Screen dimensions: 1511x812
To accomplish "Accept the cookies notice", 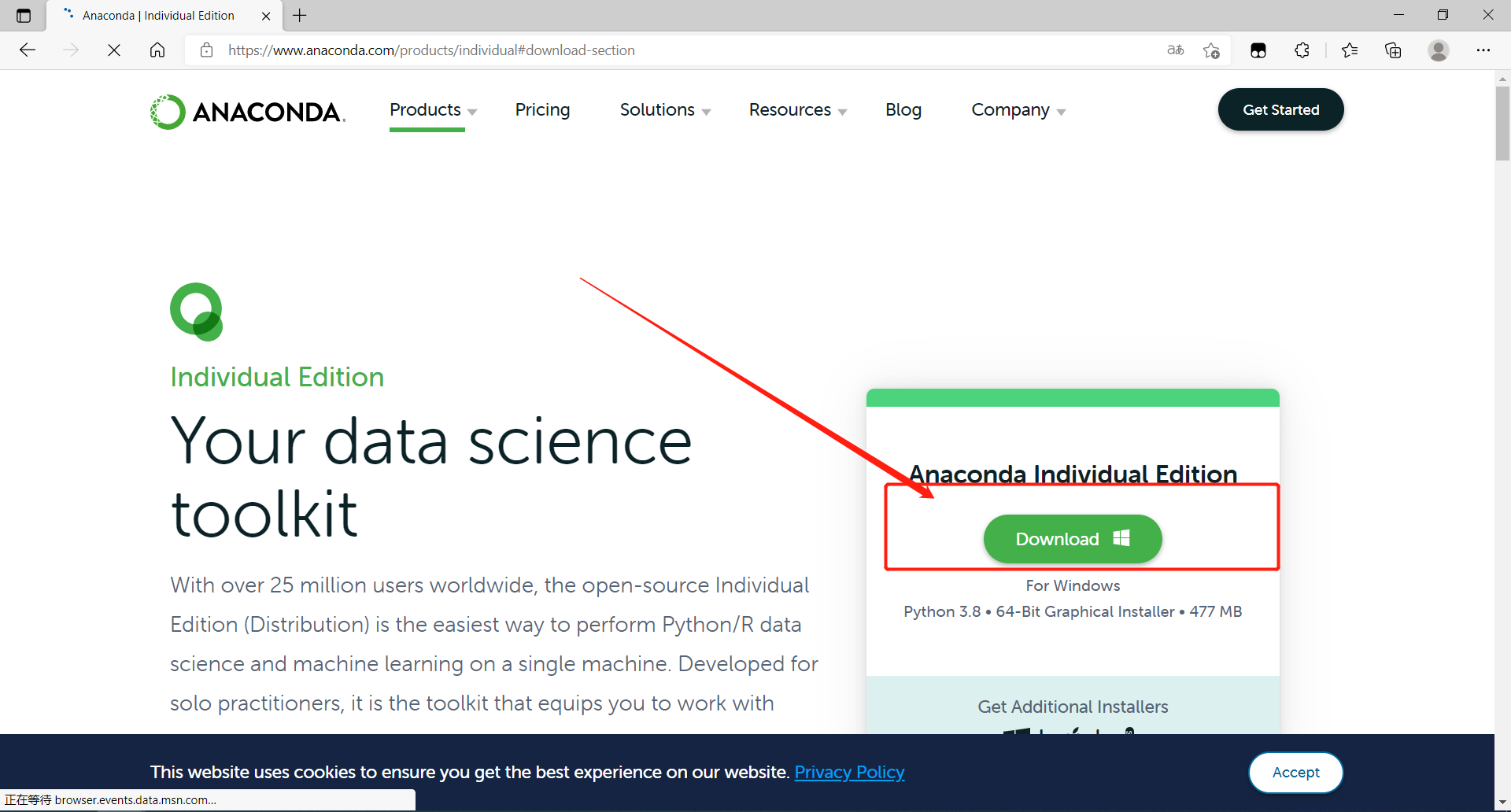I will [x=1295, y=773].
